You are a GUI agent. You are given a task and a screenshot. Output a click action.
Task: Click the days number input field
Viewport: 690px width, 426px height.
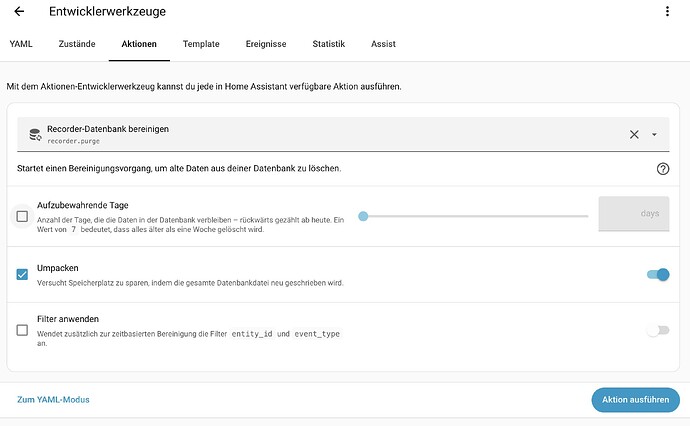[634, 213]
